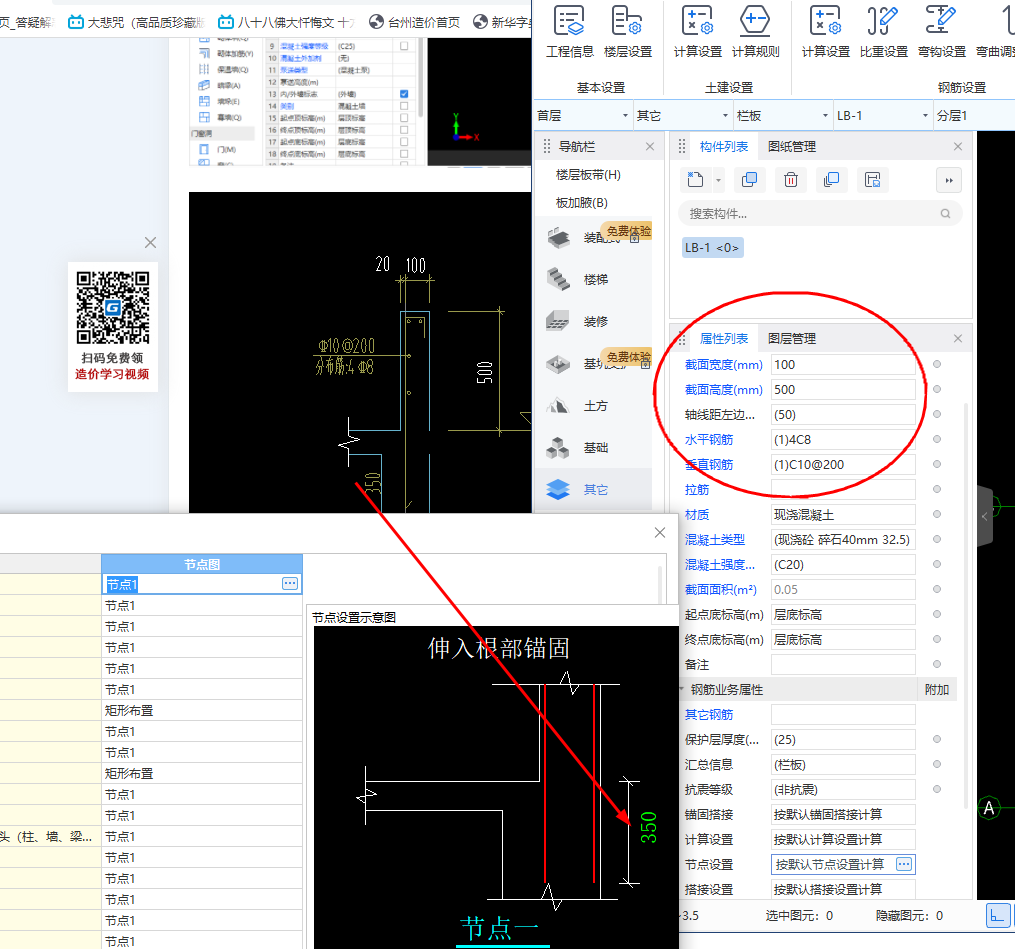The height and width of the screenshot is (949, 1015).
Task: Open 工程信息 project info
Action: click(x=569, y=32)
